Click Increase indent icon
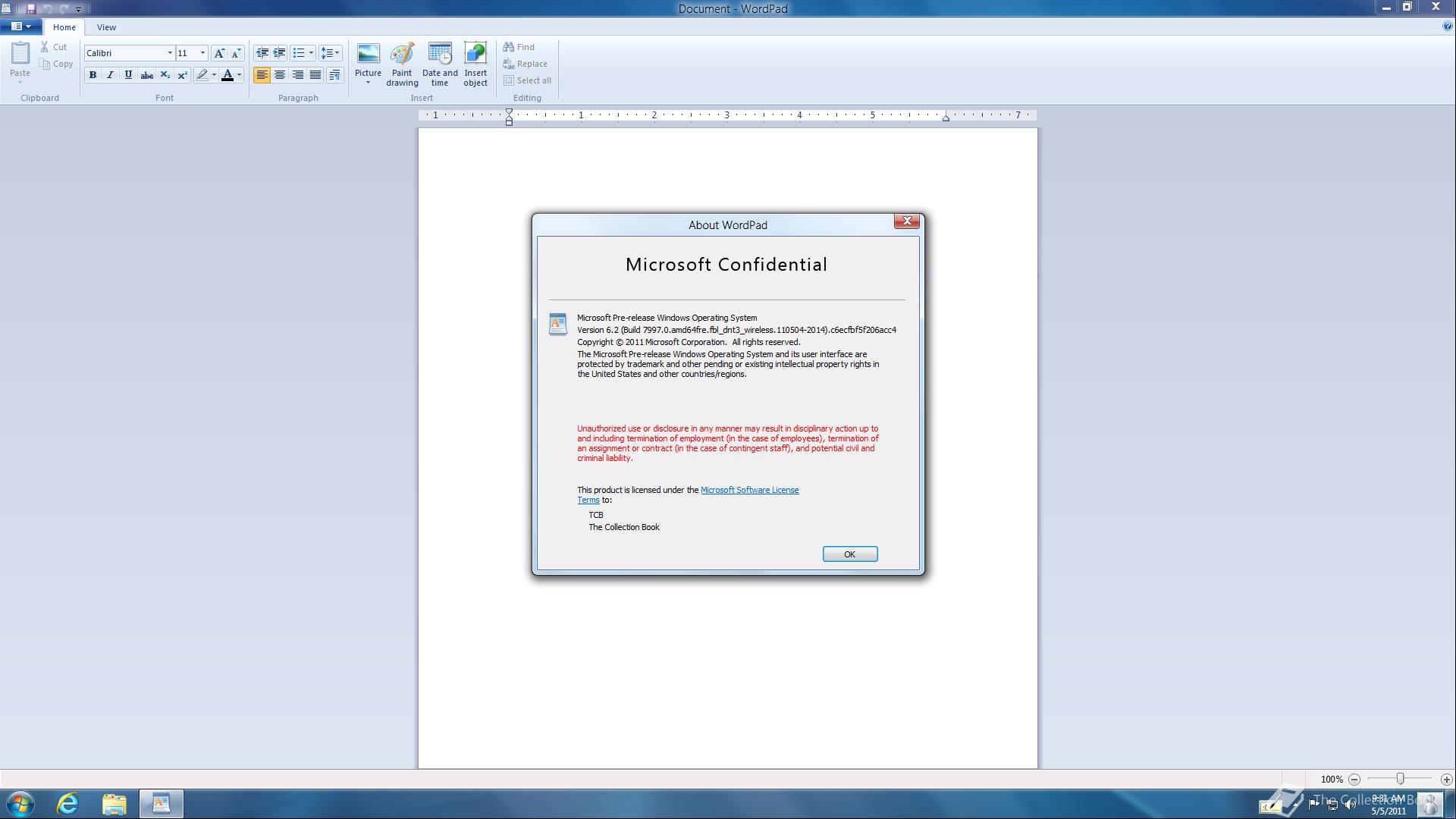This screenshot has height=819, width=1456. coord(279,53)
